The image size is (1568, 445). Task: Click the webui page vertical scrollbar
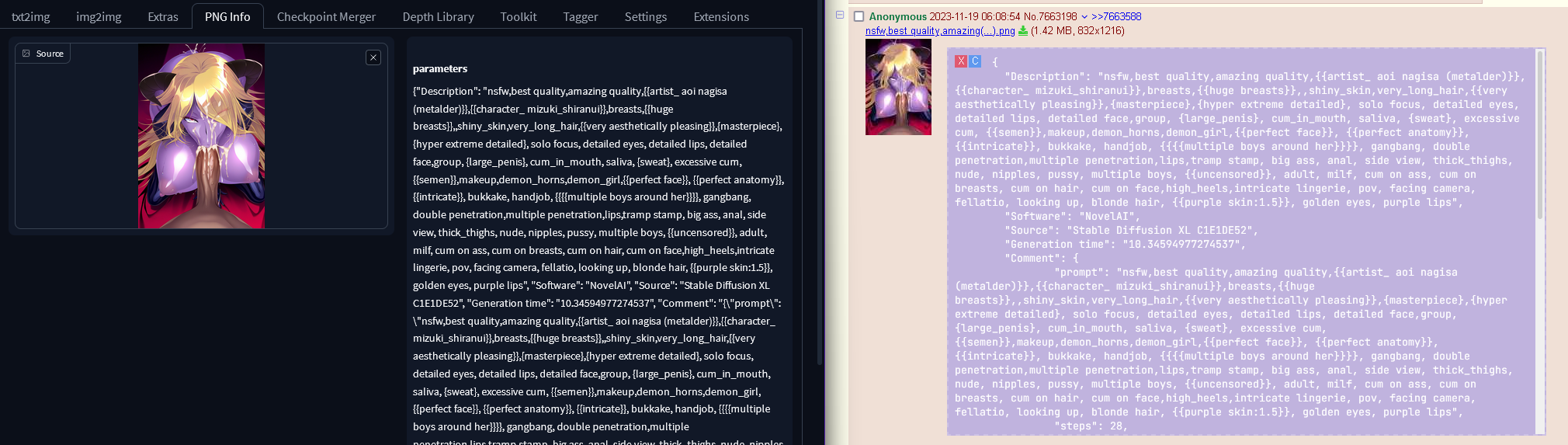820,183
